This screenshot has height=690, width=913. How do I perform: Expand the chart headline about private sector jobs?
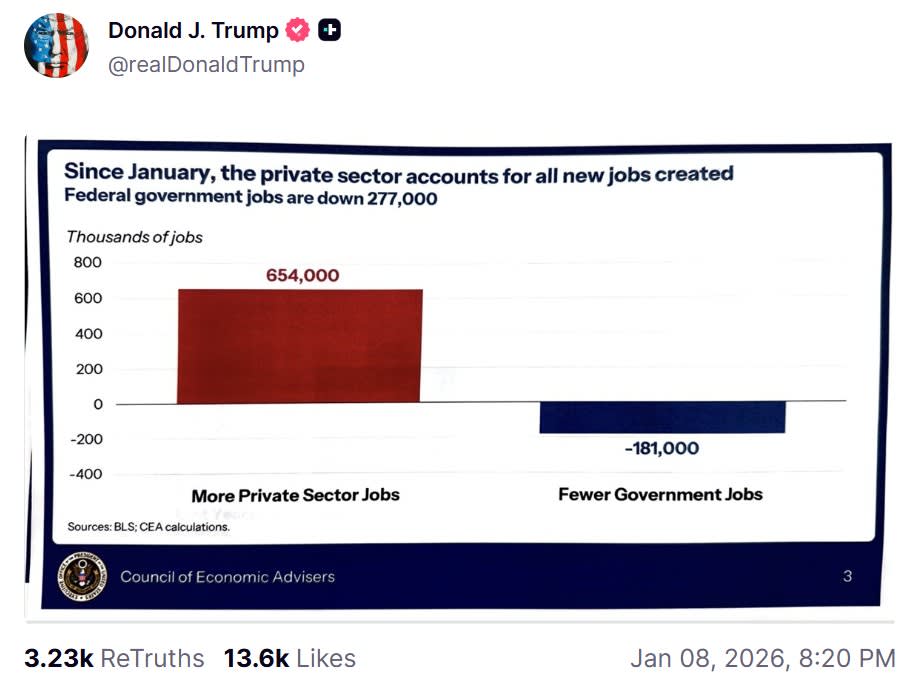tap(400, 172)
